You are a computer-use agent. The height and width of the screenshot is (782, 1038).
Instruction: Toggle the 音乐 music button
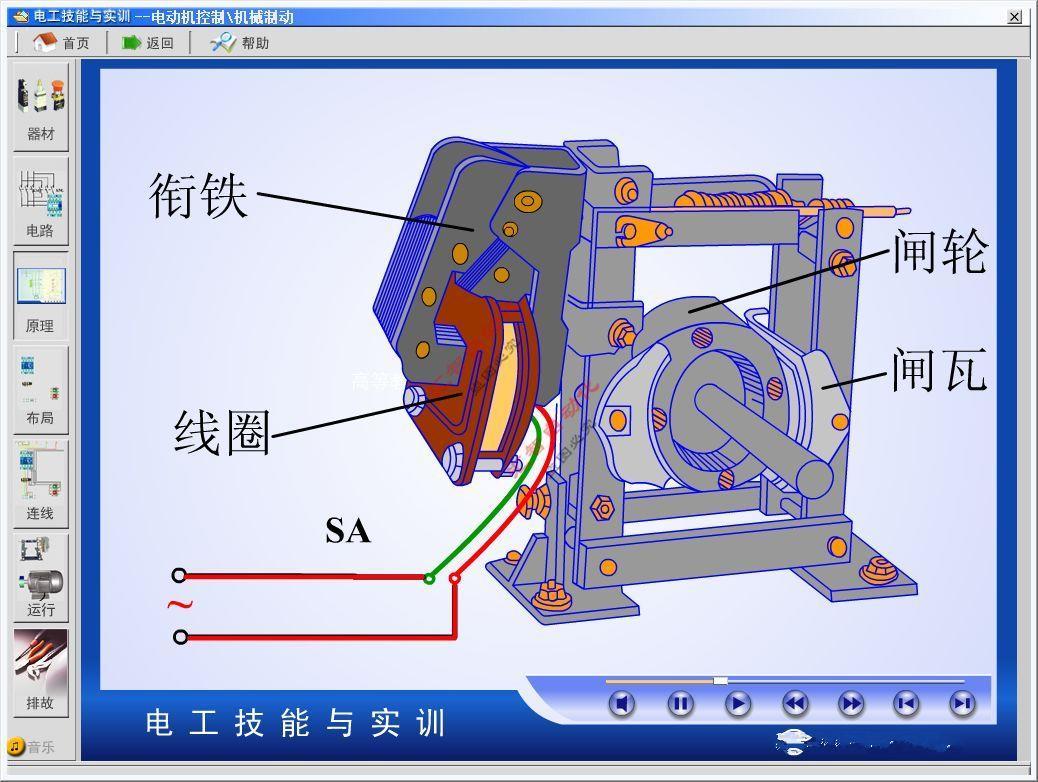pos(31,747)
